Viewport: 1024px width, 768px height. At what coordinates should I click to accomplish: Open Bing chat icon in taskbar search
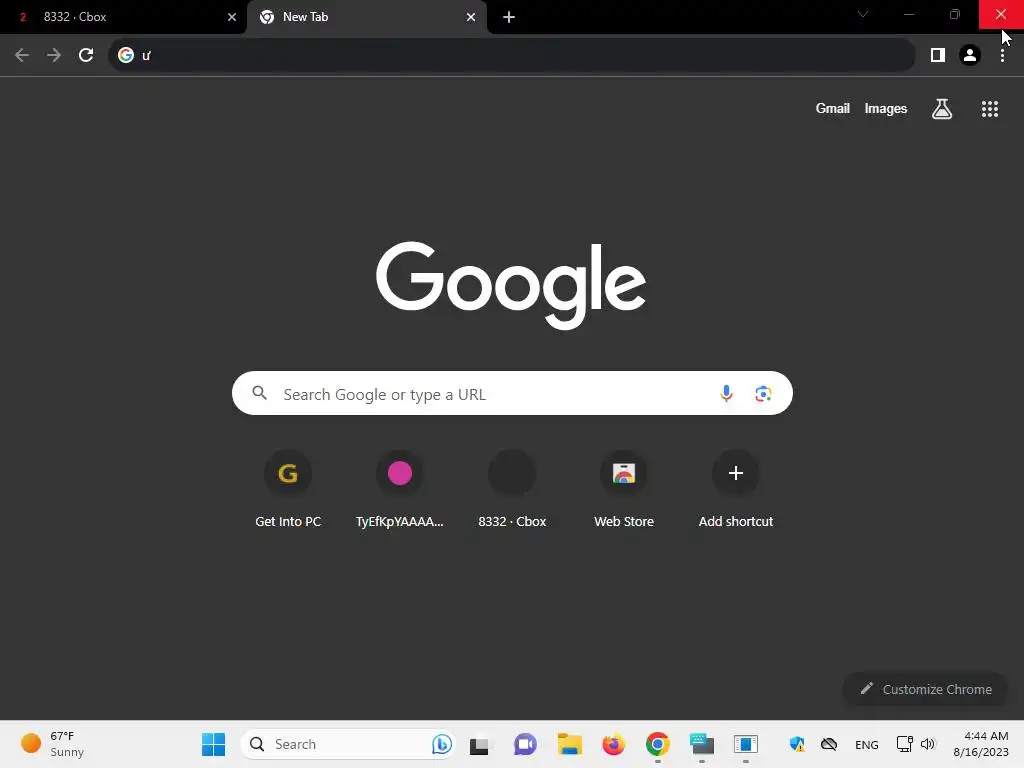point(441,744)
